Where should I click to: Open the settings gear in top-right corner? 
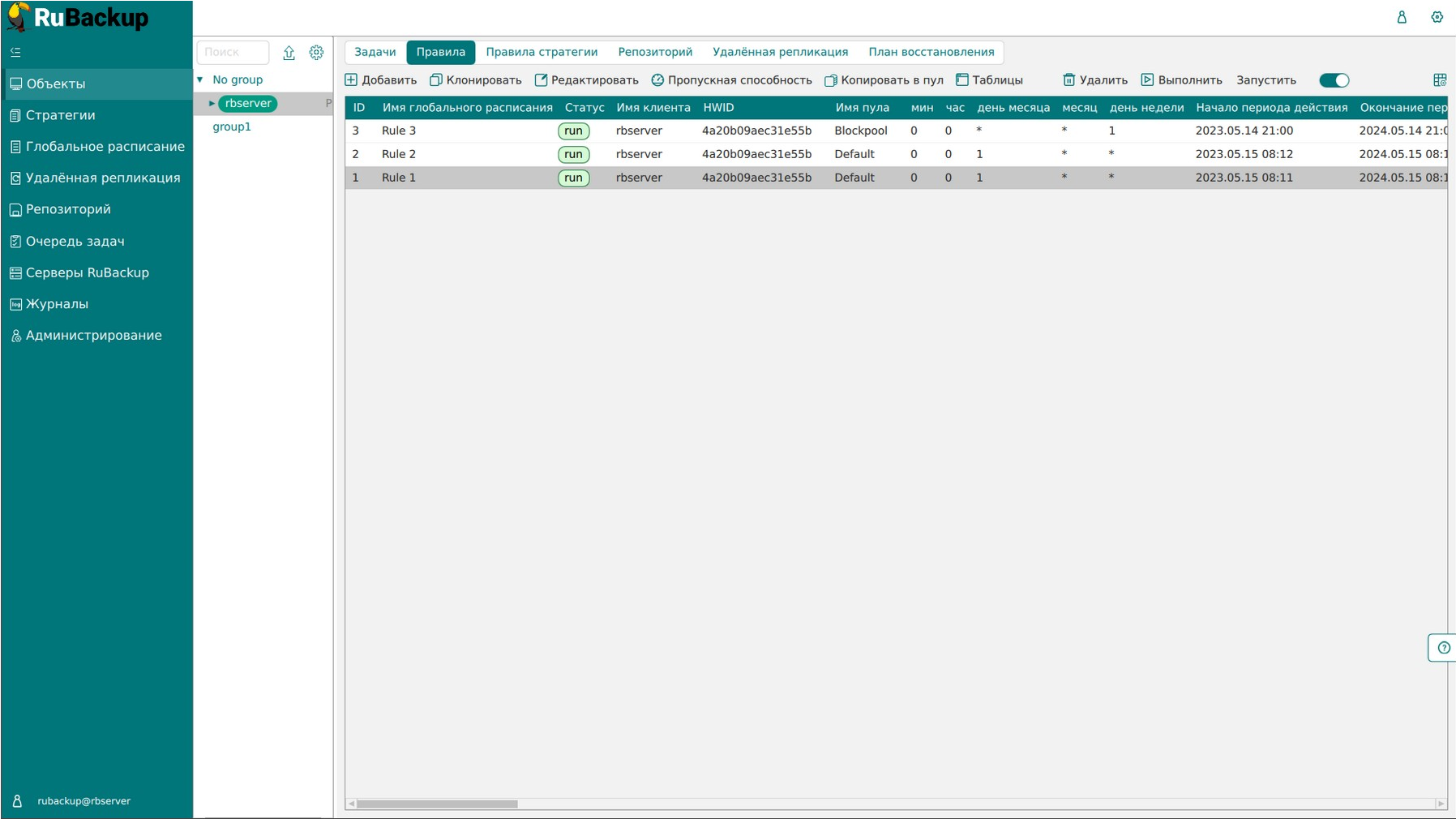(1437, 17)
